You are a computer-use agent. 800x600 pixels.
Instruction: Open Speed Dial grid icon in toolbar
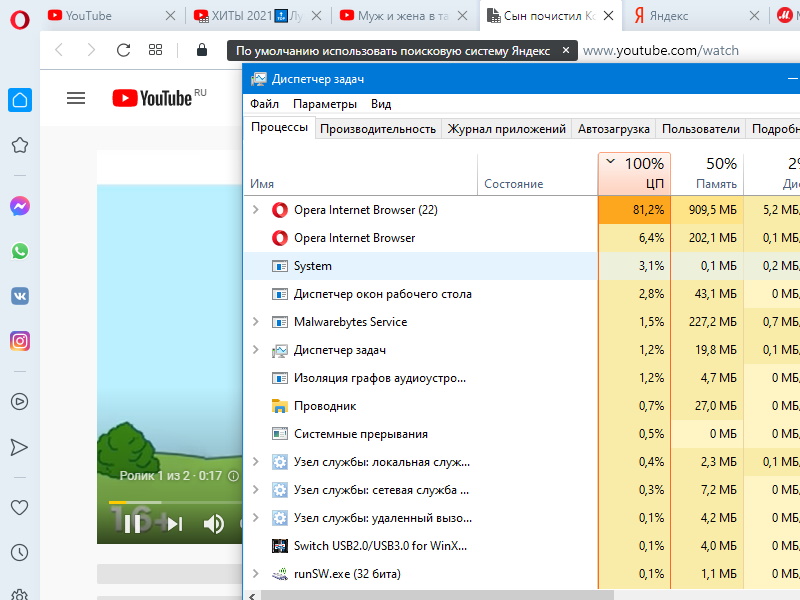point(155,50)
